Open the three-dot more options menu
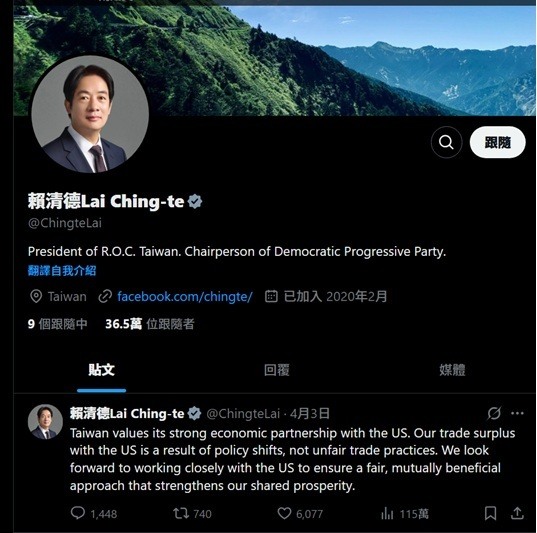537x533 pixels. 517,413
